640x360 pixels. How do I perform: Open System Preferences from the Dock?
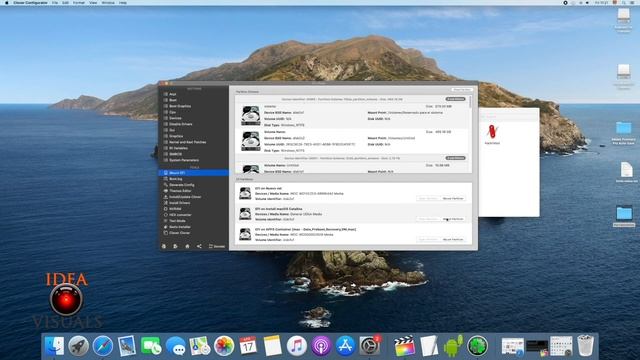pos(370,346)
